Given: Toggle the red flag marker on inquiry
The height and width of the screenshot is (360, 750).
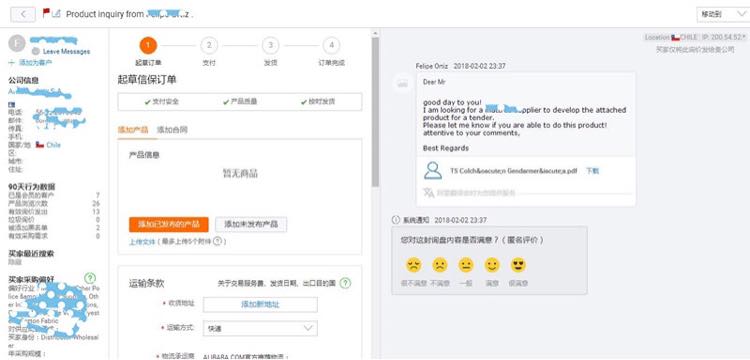Looking at the screenshot, I should click(46, 12).
